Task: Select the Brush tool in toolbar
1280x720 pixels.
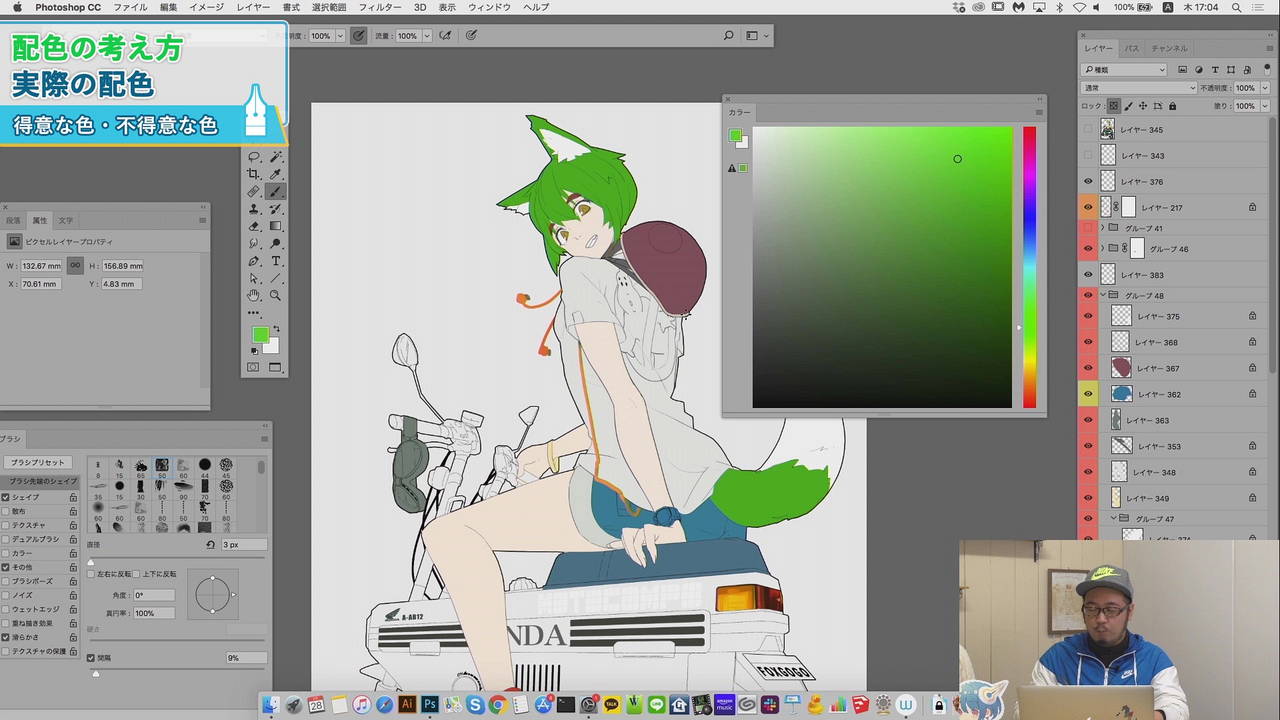Action: point(276,191)
